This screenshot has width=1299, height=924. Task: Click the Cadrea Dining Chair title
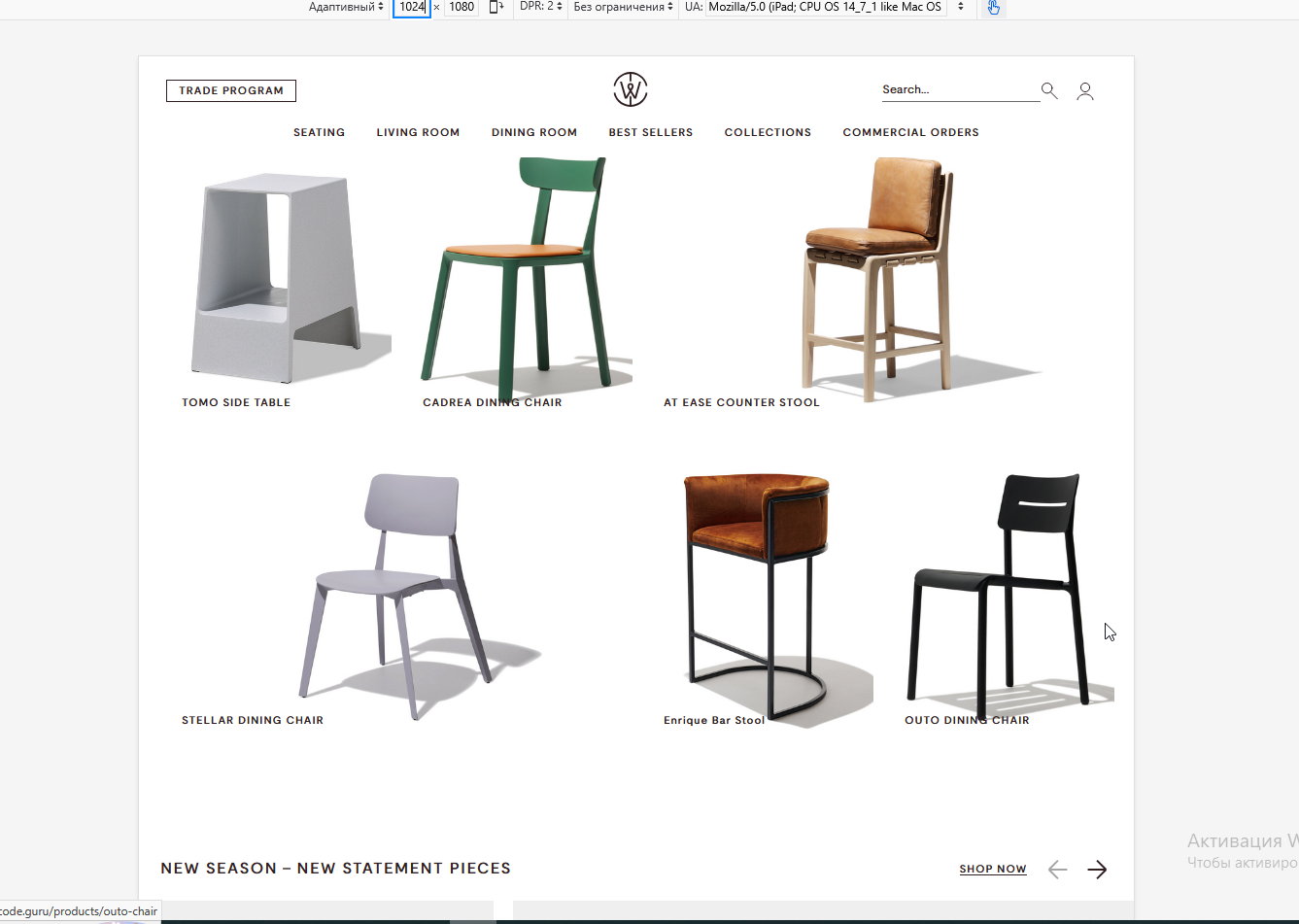(x=493, y=402)
